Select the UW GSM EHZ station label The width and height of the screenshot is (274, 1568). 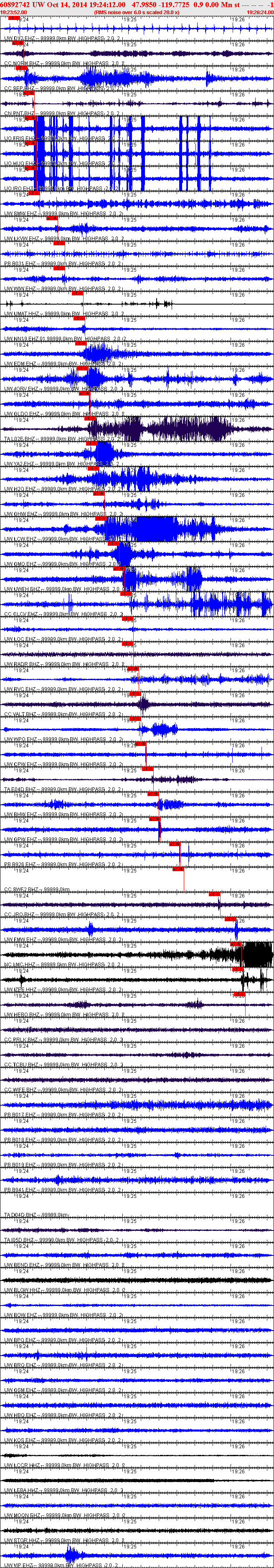(x=63, y=1390)
